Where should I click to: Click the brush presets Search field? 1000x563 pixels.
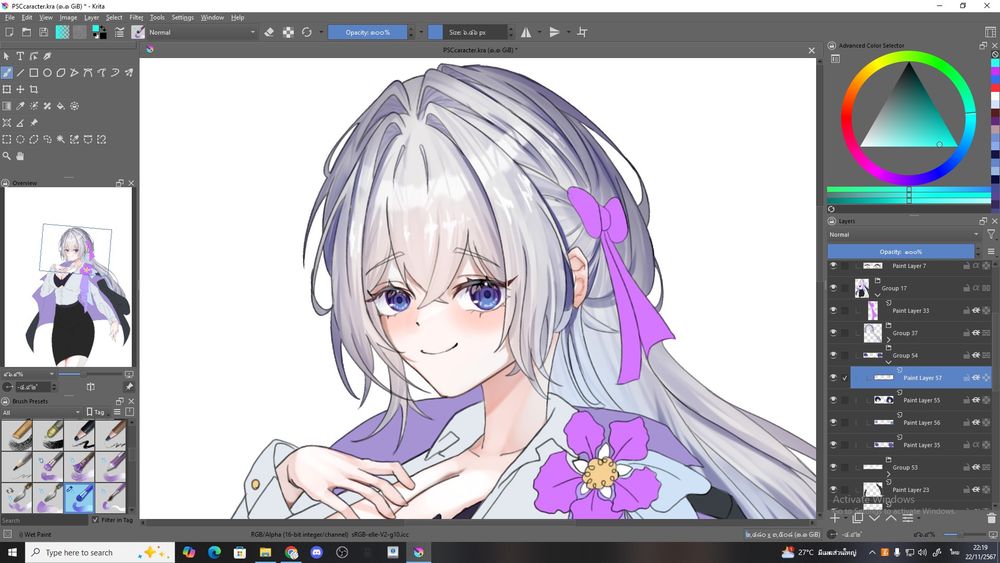click(x=43, y=520)
